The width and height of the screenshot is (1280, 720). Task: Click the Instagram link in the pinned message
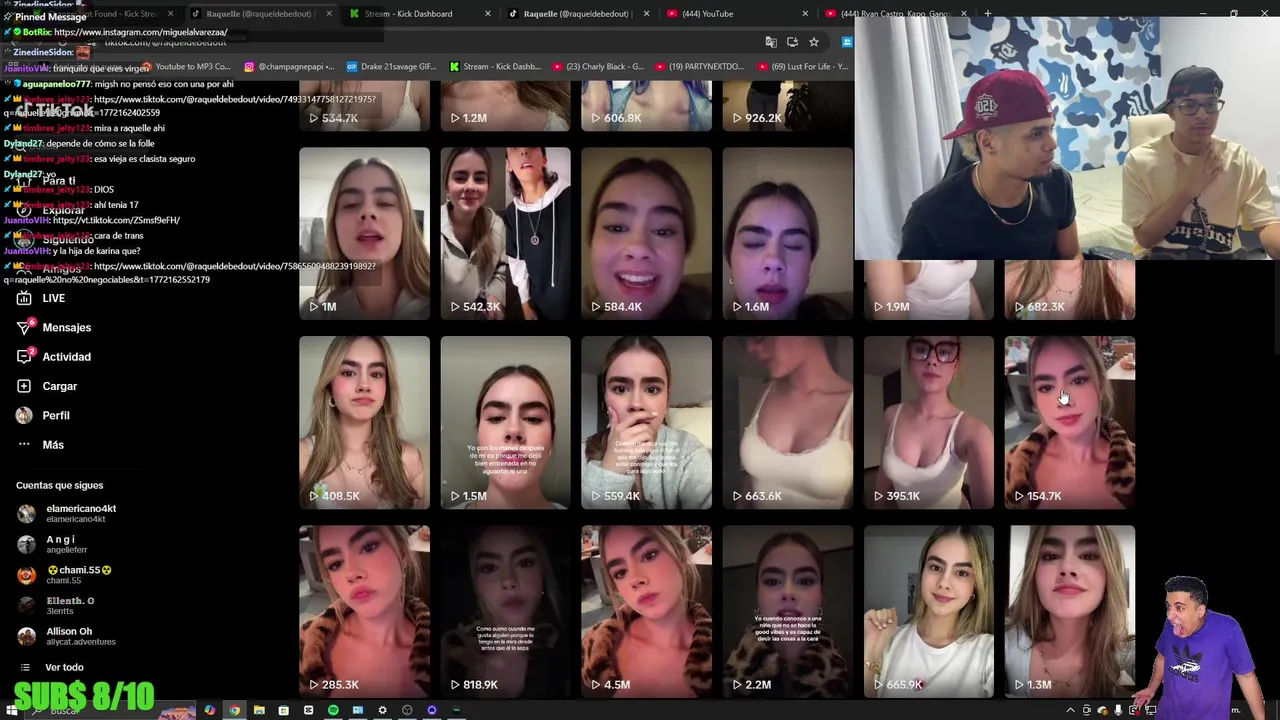click(140, 32)
